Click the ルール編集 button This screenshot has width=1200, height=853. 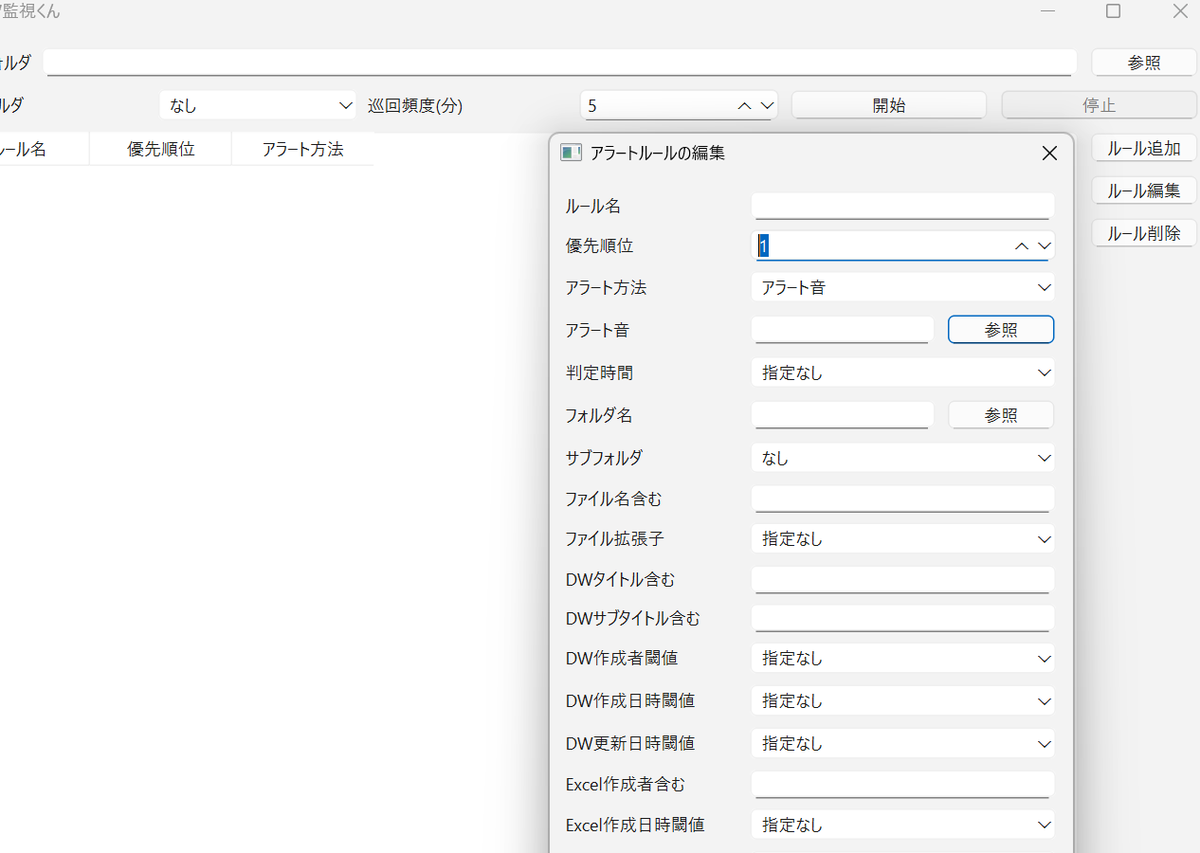[x=1144, y=191]
